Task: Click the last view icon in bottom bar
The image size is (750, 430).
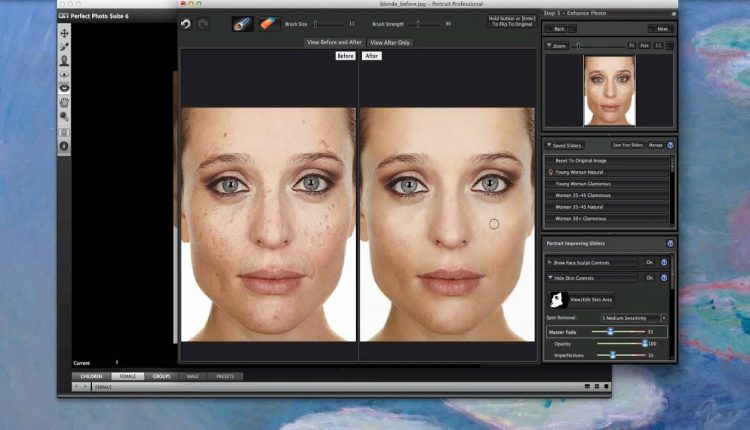Action: click(606, 386)
